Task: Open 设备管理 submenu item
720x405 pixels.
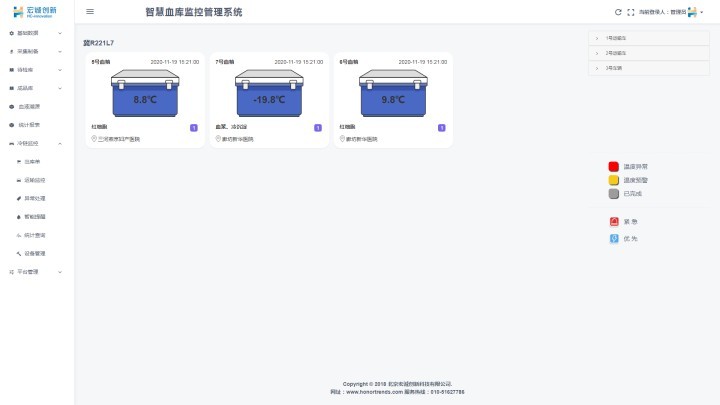Action: [x=35, y=253]
